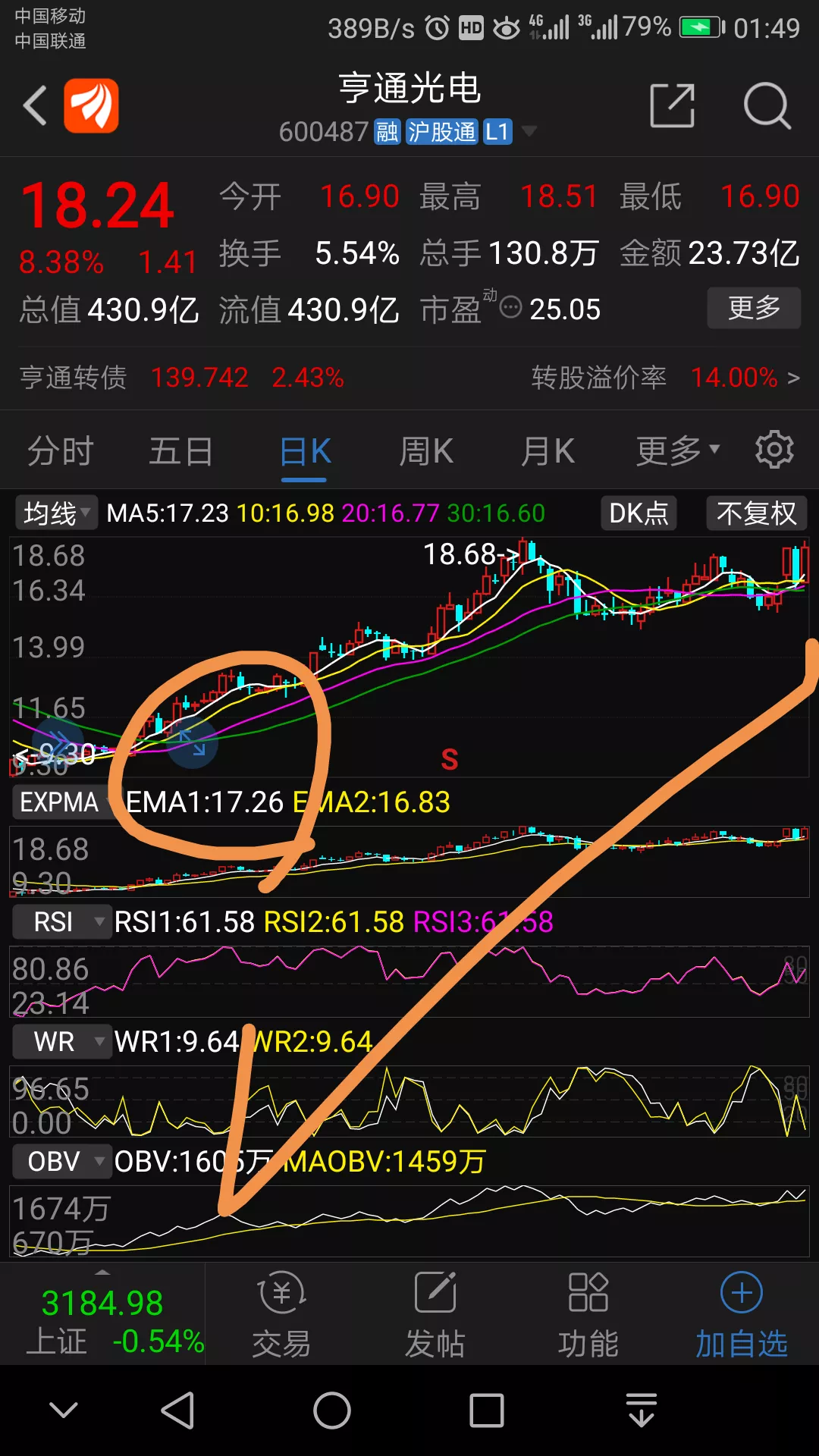
Task: Tap the pull-down notification nav icon
Action: (642, 1410)
